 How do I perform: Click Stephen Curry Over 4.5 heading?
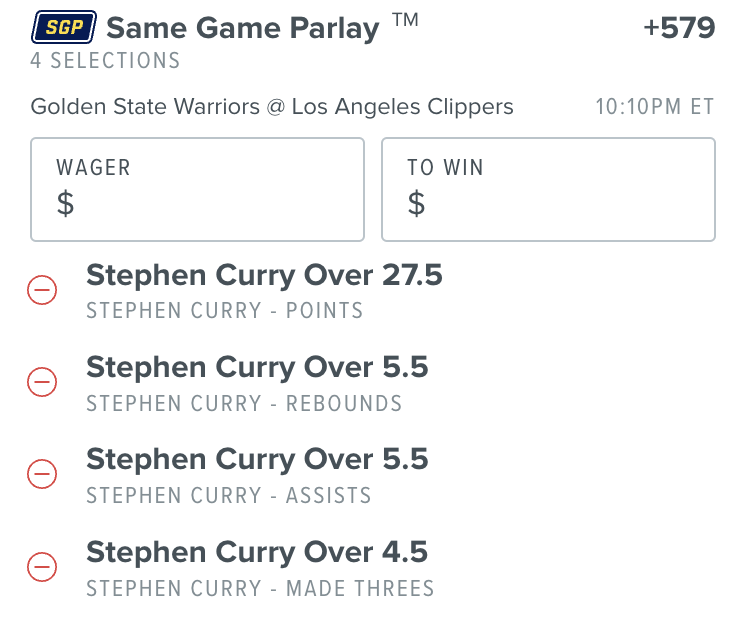pos(257,553)
